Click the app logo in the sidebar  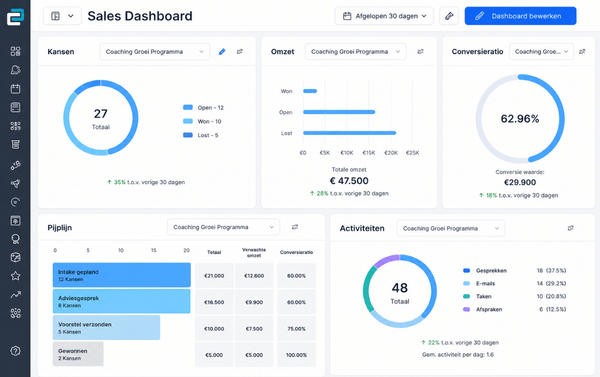[x=15, y=17]
